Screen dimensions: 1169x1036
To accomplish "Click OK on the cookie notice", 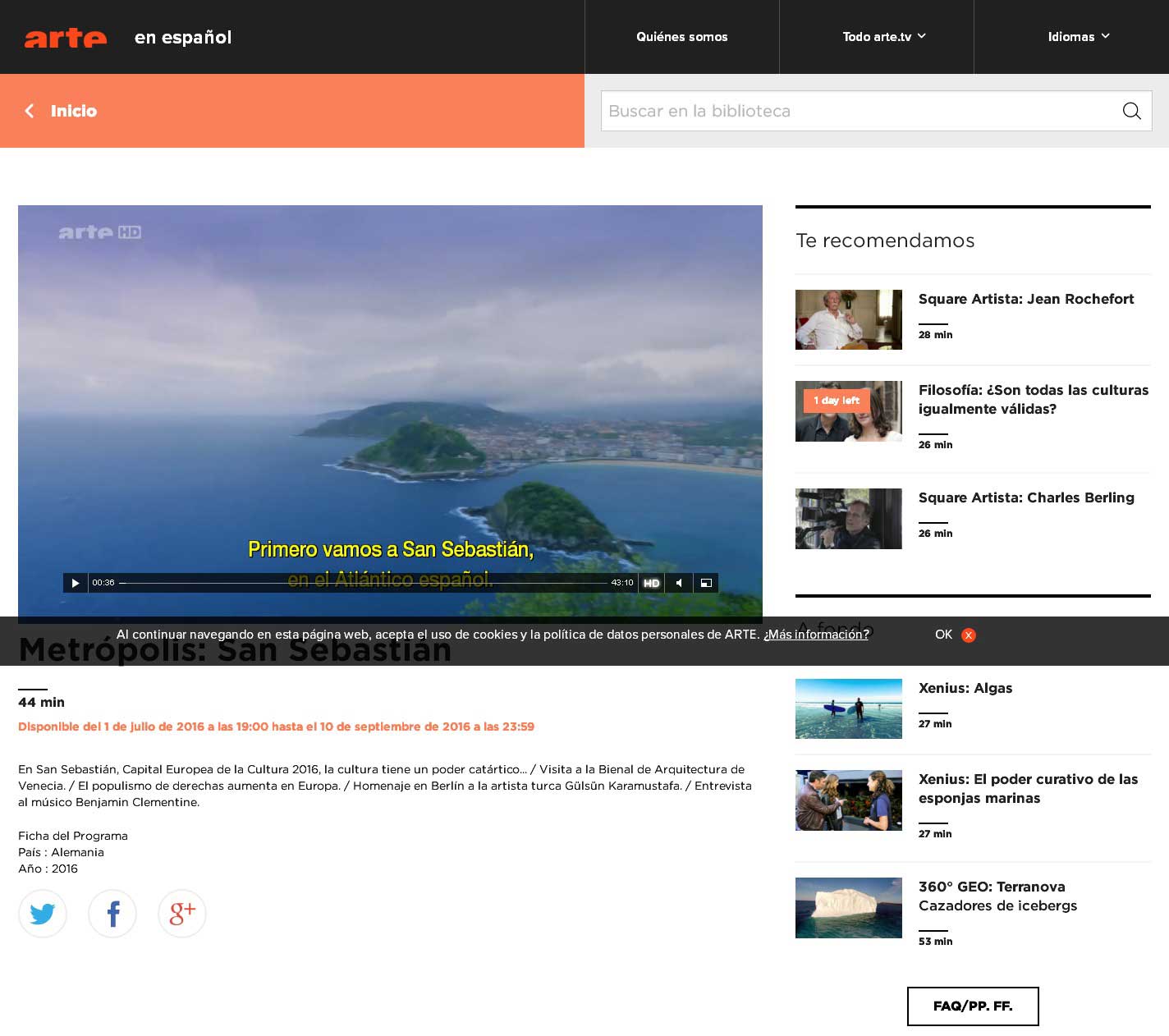I will (943, 635).
